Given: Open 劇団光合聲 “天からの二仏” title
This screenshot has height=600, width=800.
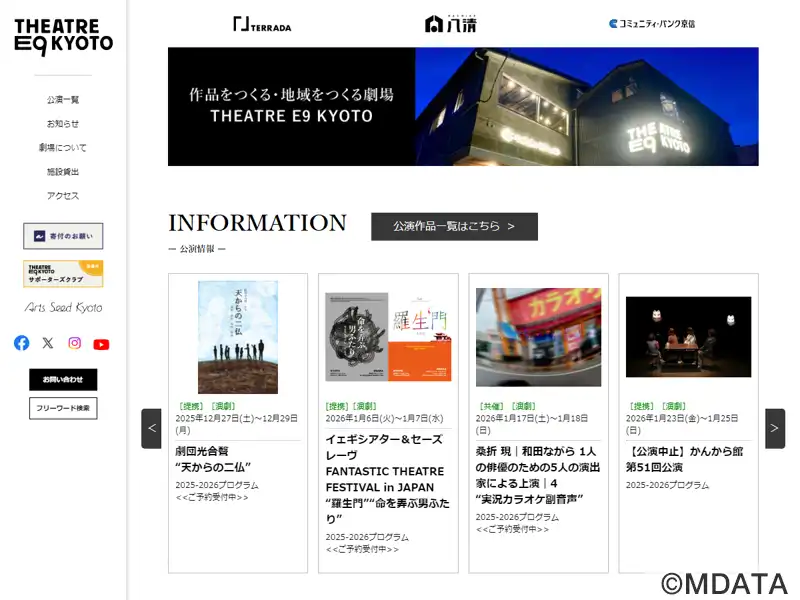Looking at the screenshot, I should (x=213, y=459).
